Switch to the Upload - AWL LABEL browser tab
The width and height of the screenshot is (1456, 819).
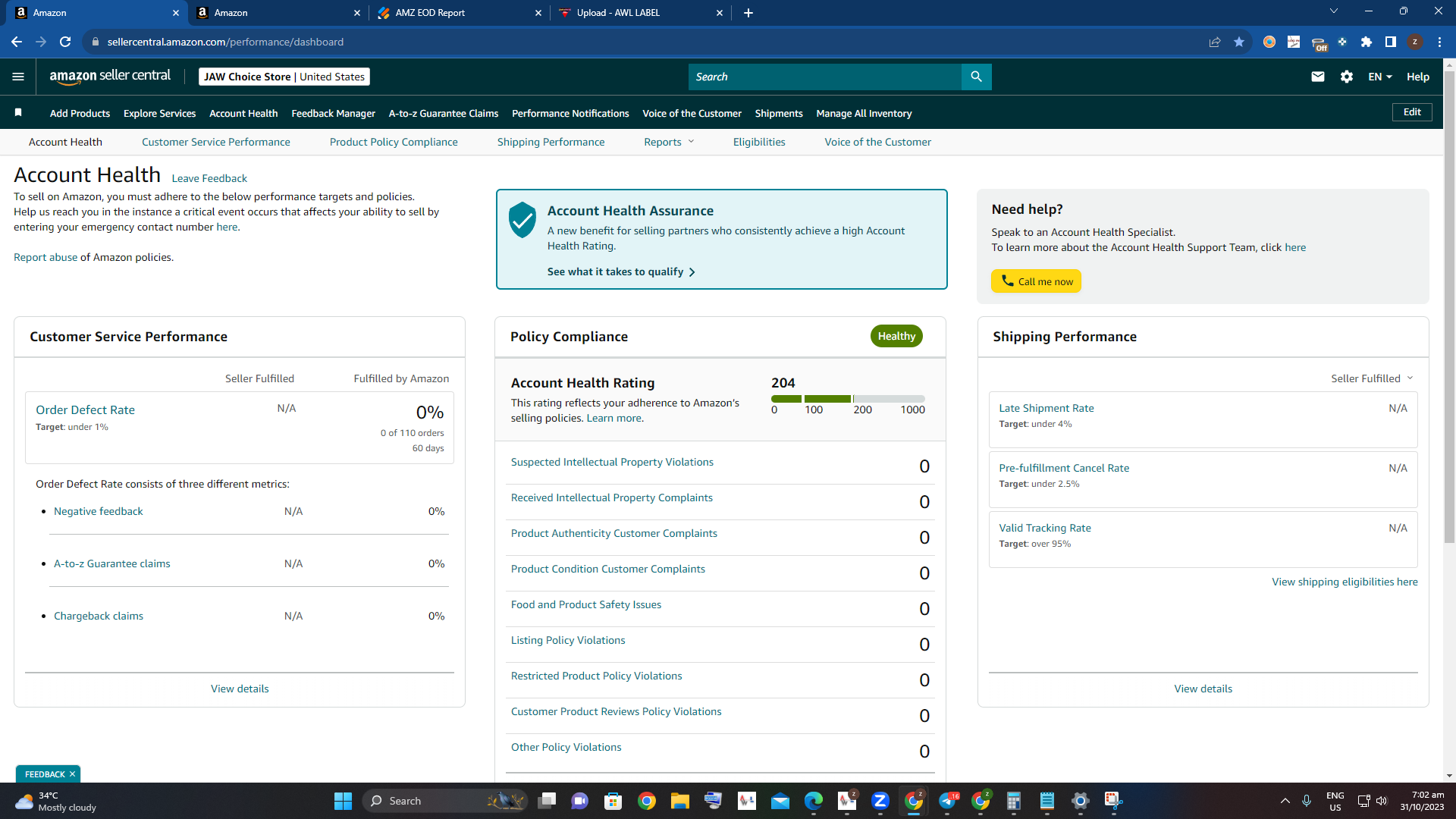point(642,13)
